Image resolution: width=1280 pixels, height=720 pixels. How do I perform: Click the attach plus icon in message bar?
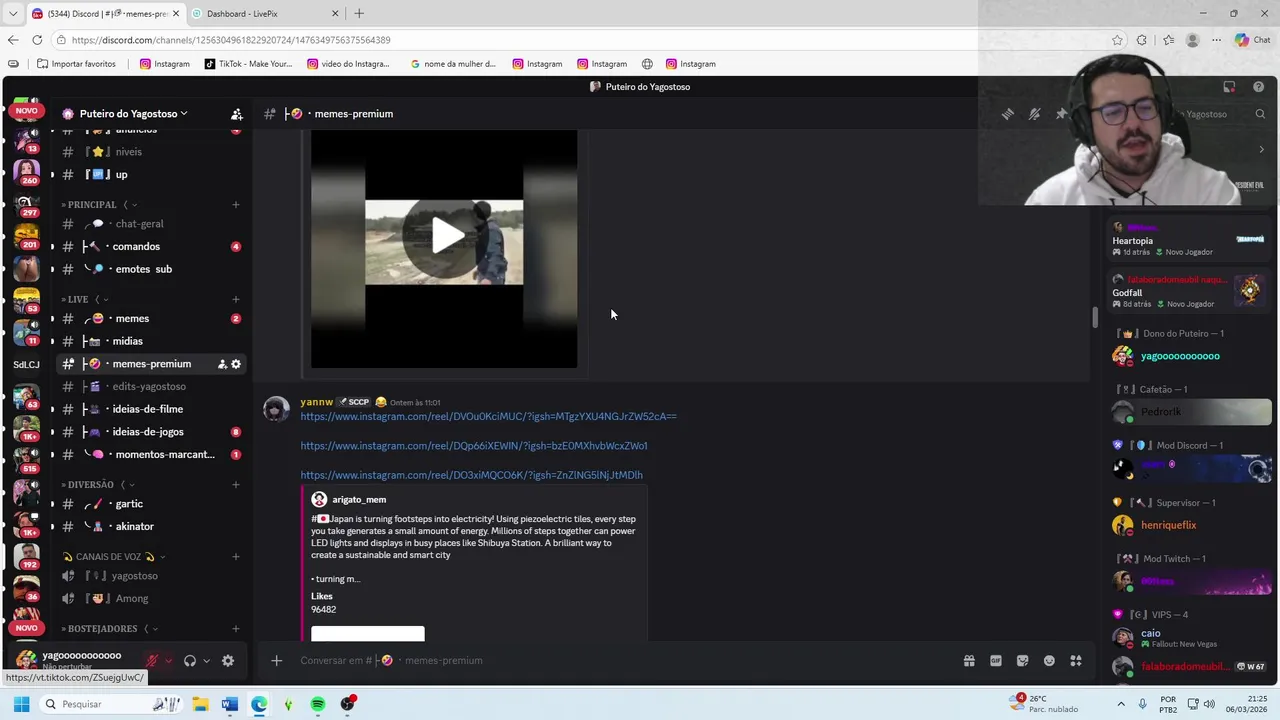(x=277, y=660)
